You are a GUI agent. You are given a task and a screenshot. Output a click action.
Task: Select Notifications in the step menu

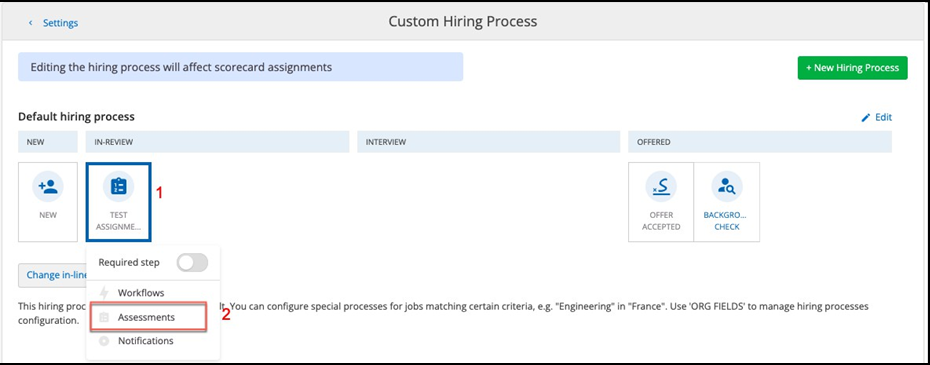[145, 341]
